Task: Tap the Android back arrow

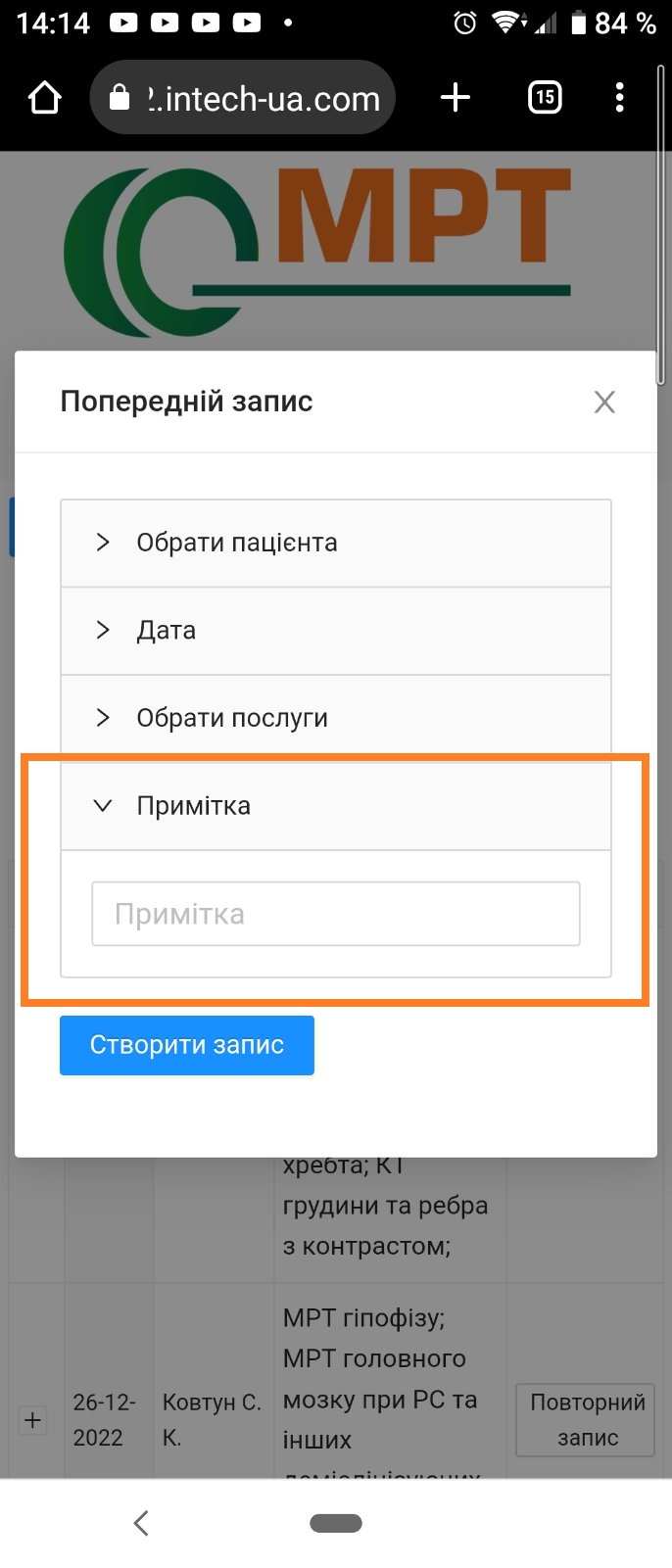Action: 141,1523
